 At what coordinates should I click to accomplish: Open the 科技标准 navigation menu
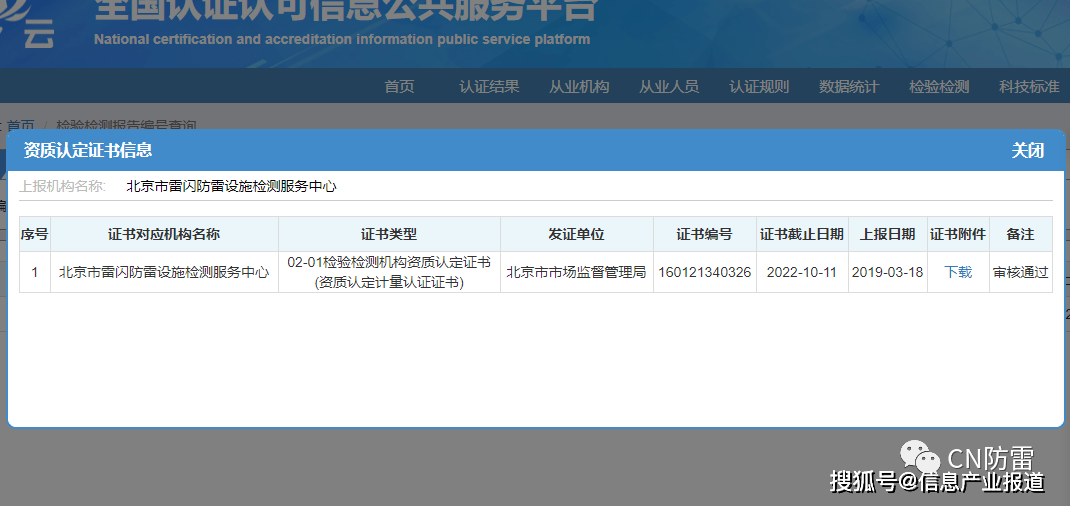1029,87
